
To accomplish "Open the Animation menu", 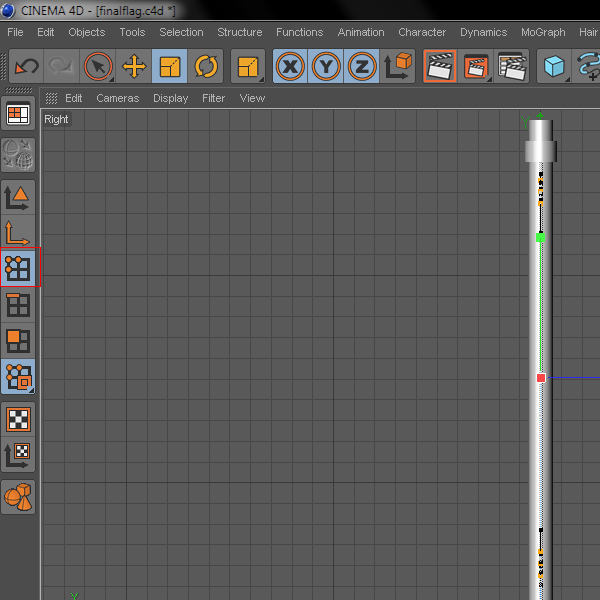I will click(x=361, y=32).
